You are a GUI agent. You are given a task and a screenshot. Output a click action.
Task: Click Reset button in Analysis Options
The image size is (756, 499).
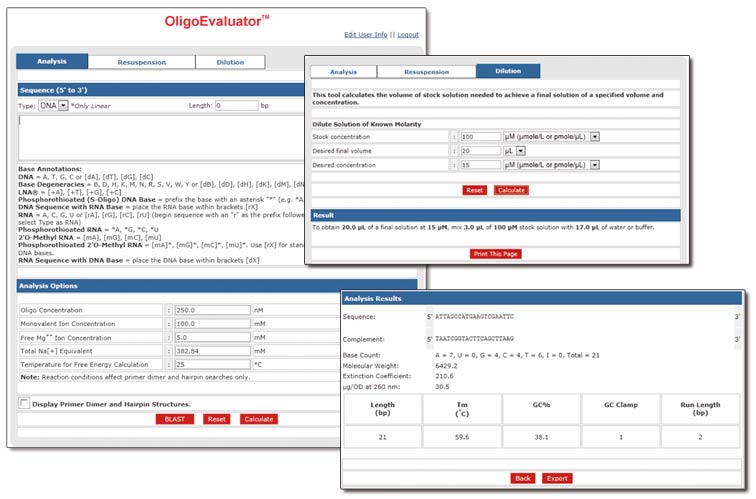point(216,419)
